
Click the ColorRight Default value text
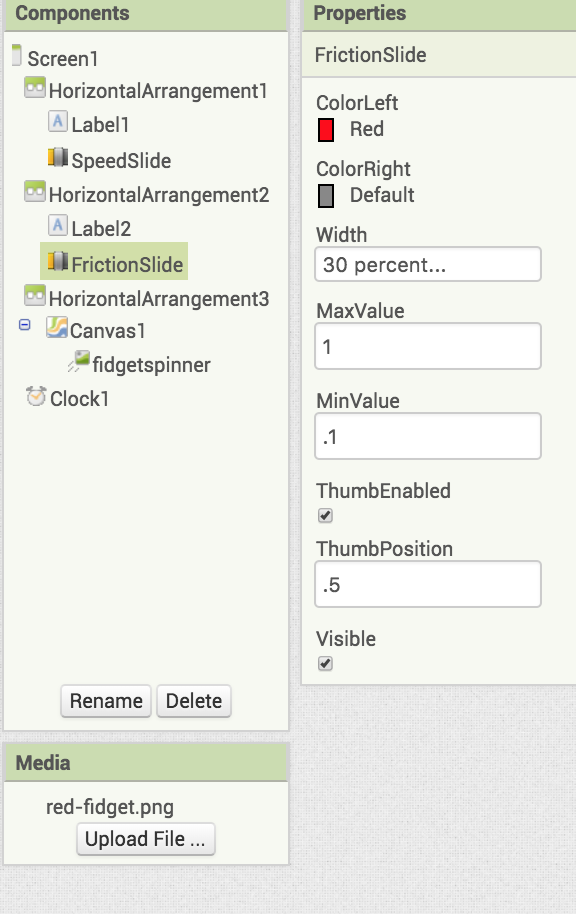(382, 195)
